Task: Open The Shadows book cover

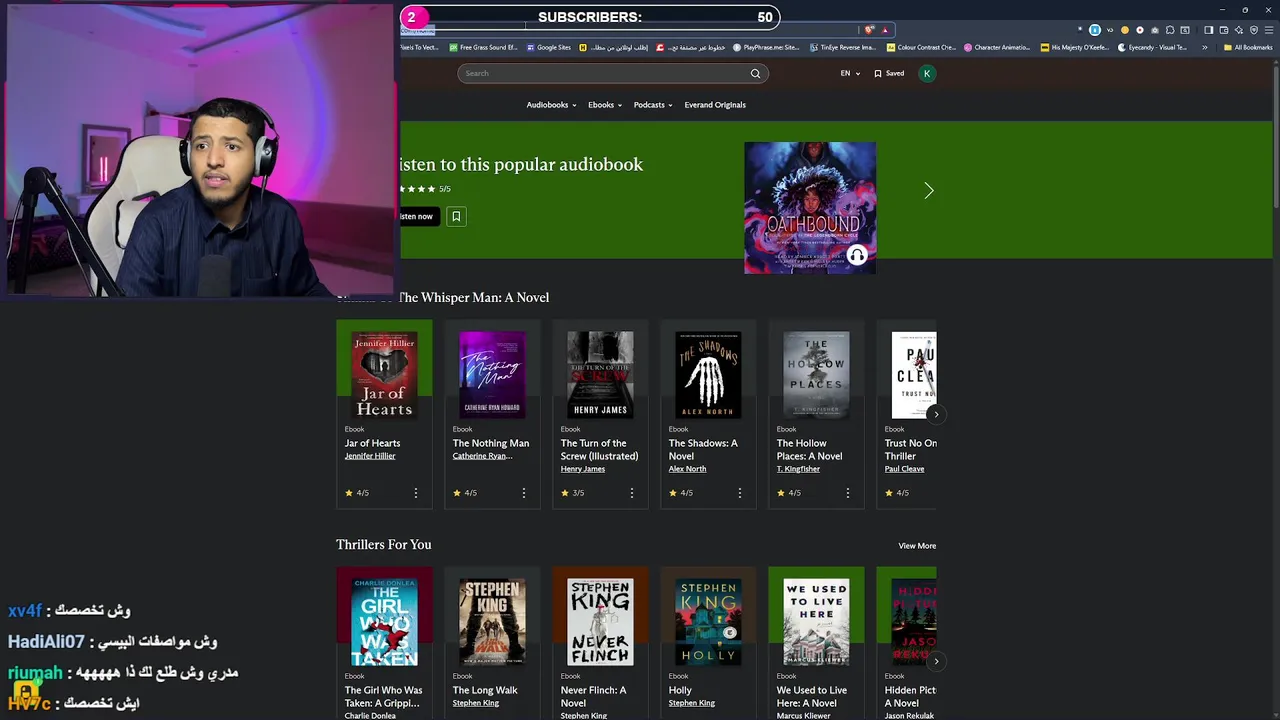Action: (708, 374)
